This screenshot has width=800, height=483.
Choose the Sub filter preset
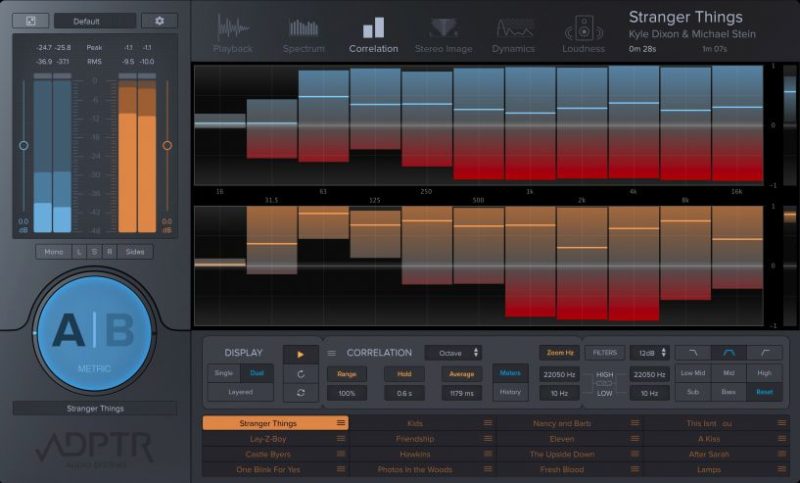693,392
